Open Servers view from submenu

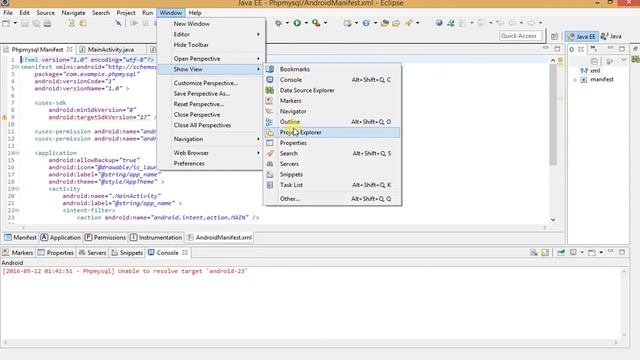pyautogui.click(x=332, y=164)
